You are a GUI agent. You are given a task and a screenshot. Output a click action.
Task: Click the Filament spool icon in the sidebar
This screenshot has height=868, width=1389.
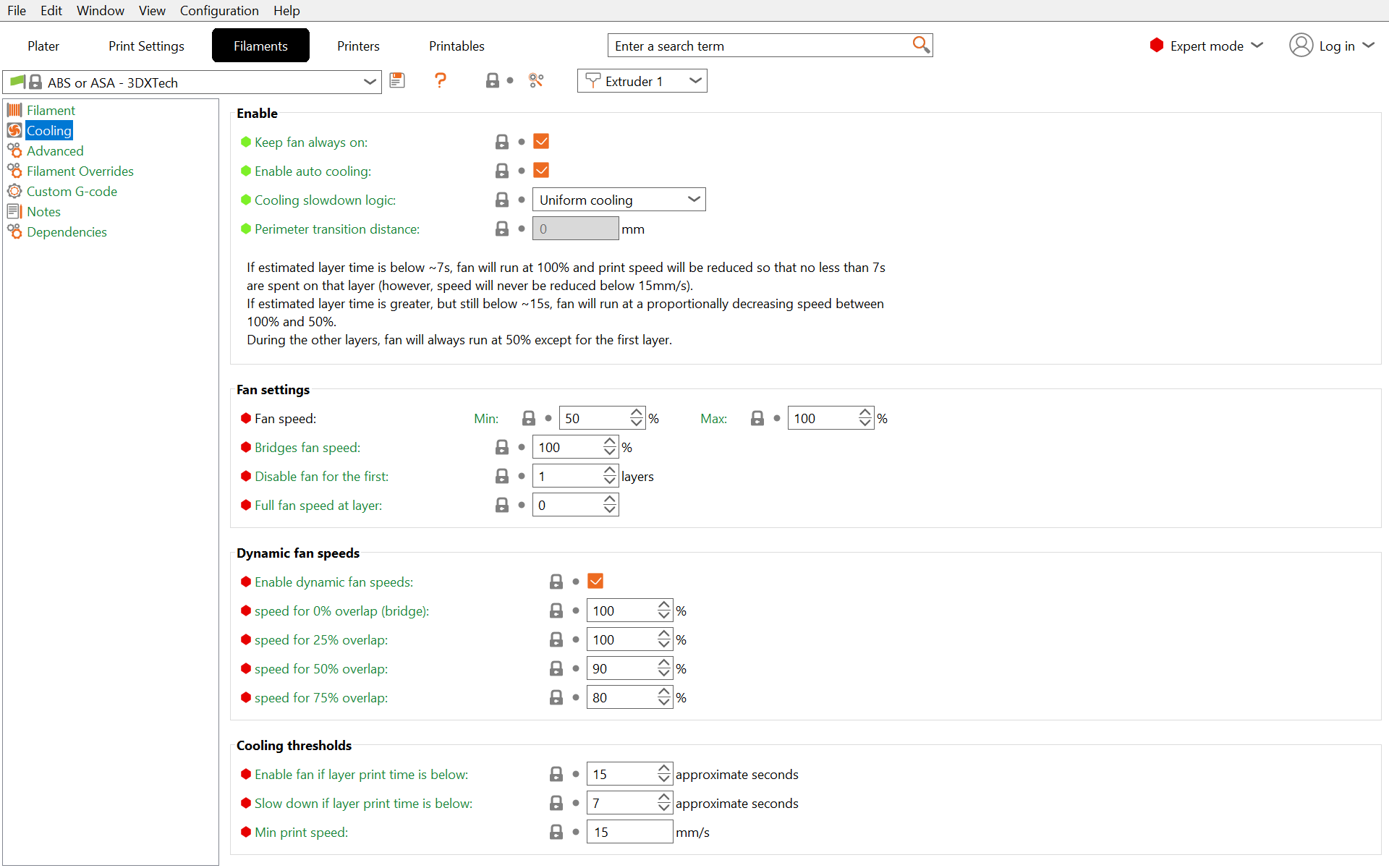click(x=14, y=110)
